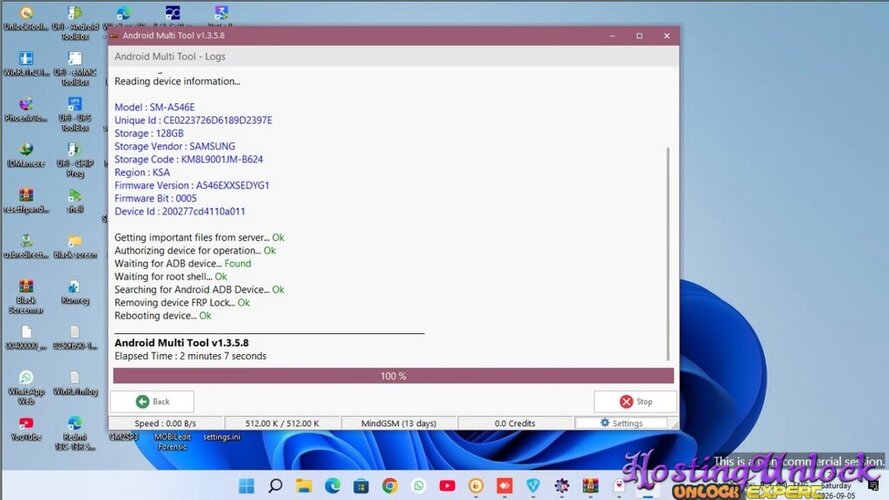Open the WinRa1n desktop shortcut icon

coord(26,63)
